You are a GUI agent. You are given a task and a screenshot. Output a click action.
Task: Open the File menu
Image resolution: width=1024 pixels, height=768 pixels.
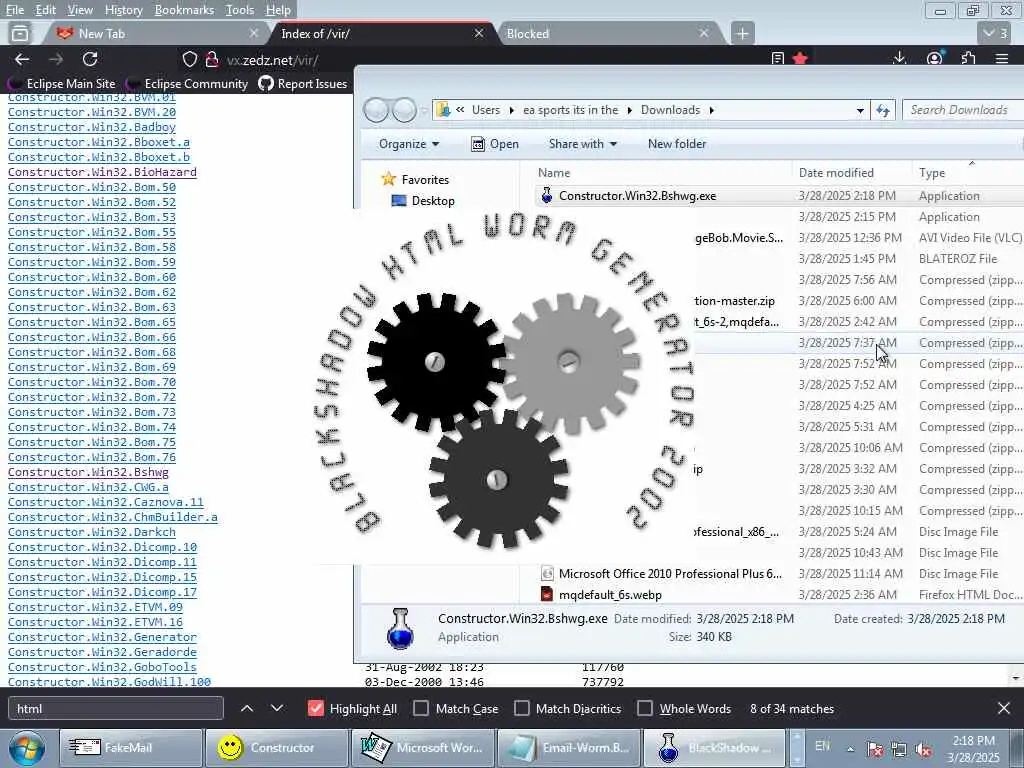(x=14, y=10)
